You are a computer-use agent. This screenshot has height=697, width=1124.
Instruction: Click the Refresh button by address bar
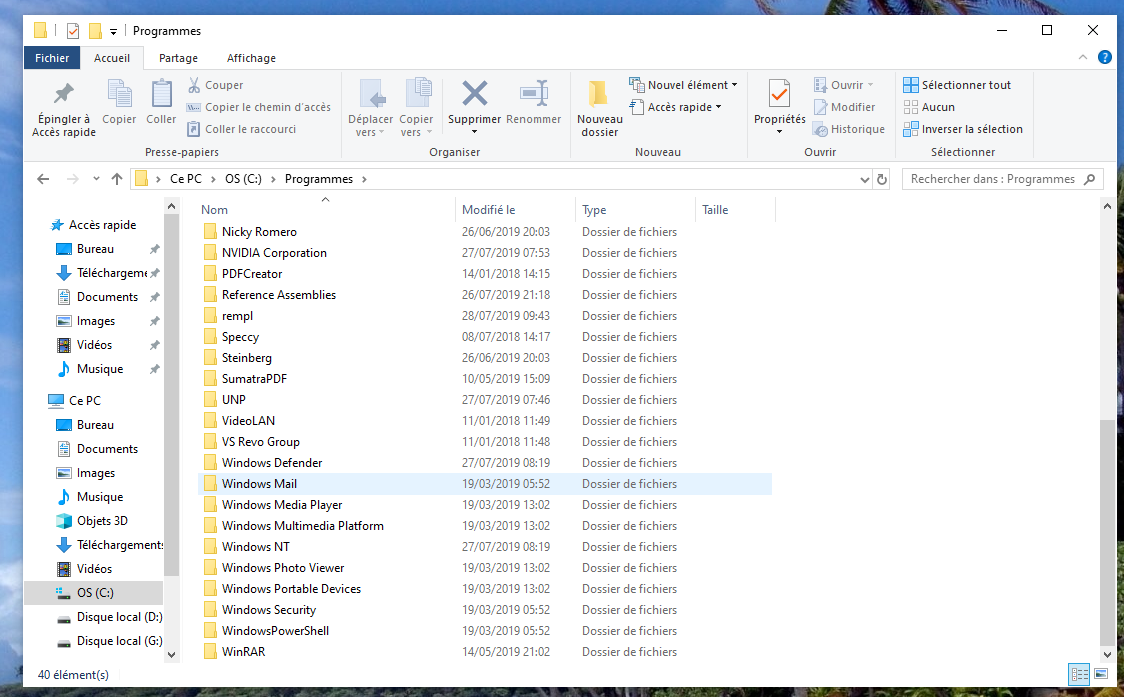point(882,179)
